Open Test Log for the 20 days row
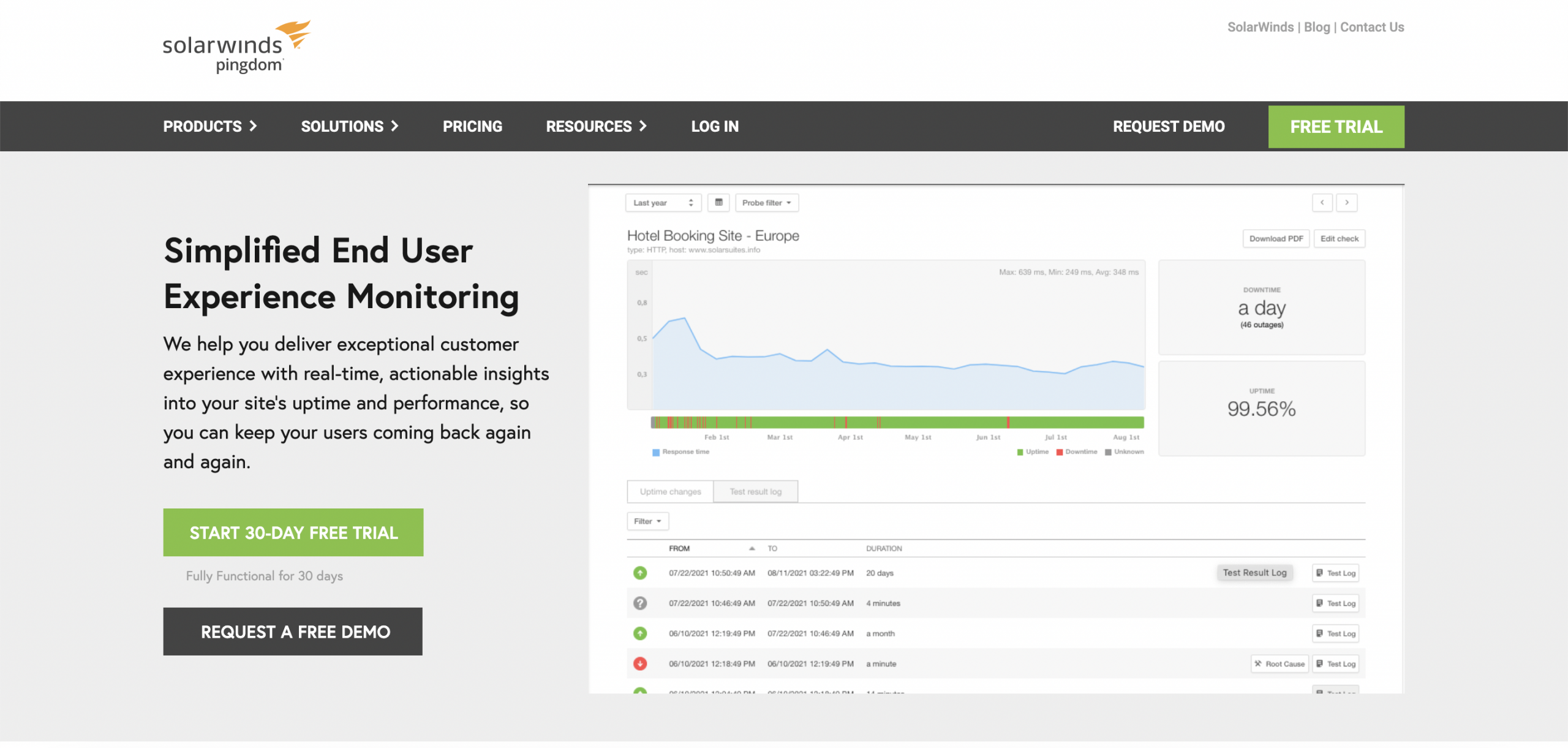Viewport: 1568px width, 748px height. (x=1336, y=573)
